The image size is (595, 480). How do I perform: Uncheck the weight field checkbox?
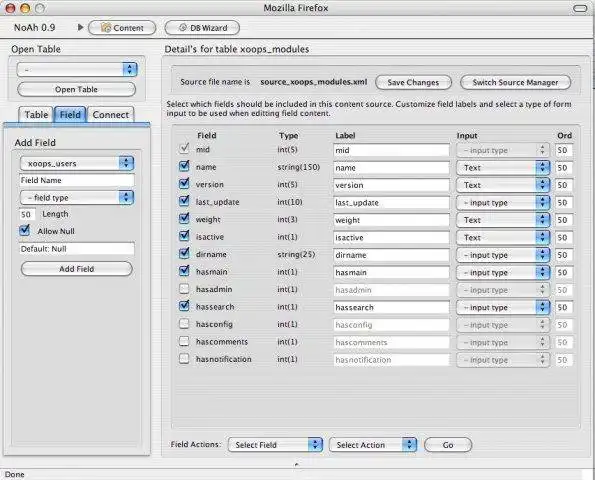tap(184, 219)
